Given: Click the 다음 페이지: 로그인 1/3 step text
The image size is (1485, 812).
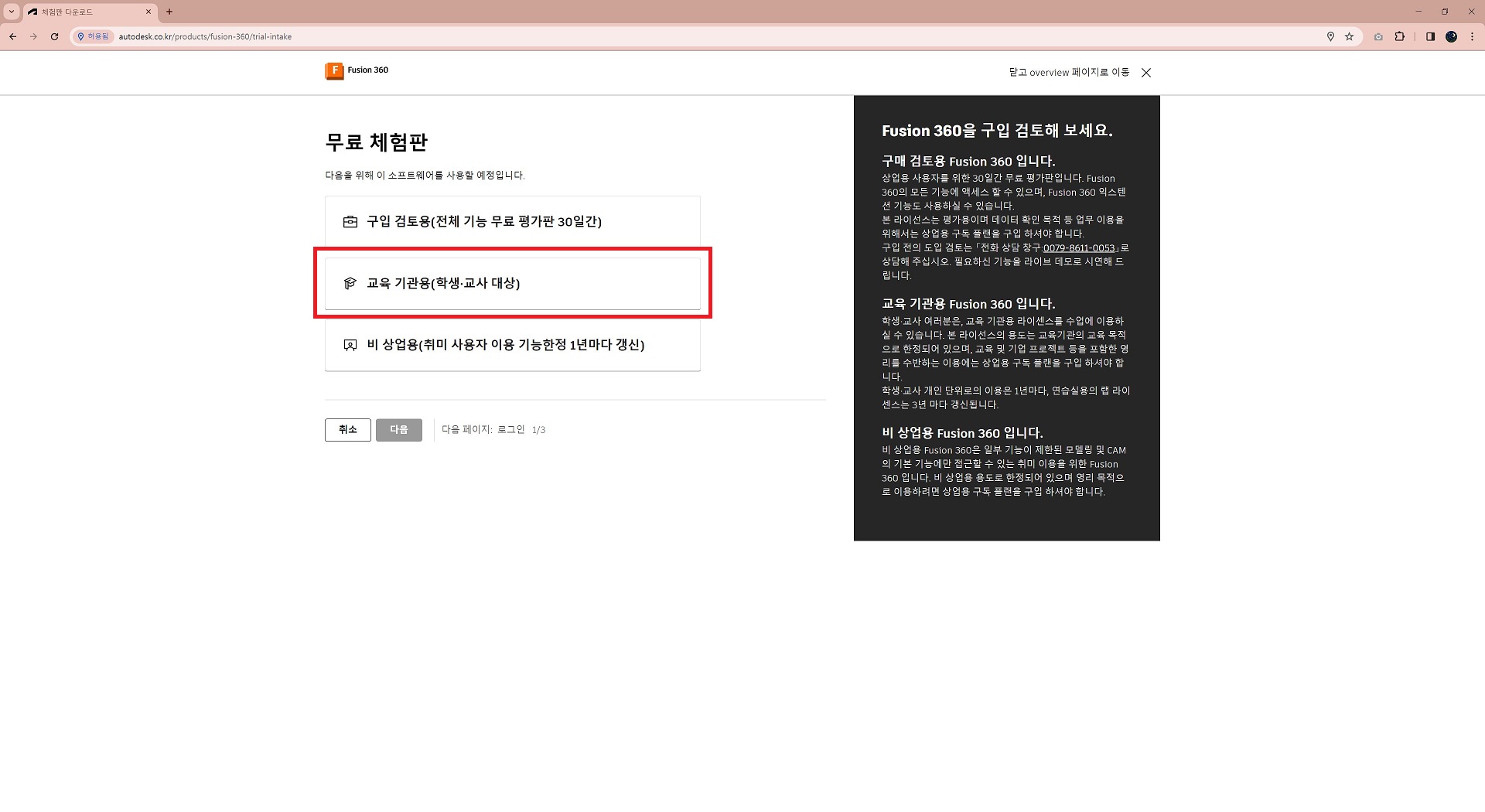Looking at the screenshot, I should 493,430.
